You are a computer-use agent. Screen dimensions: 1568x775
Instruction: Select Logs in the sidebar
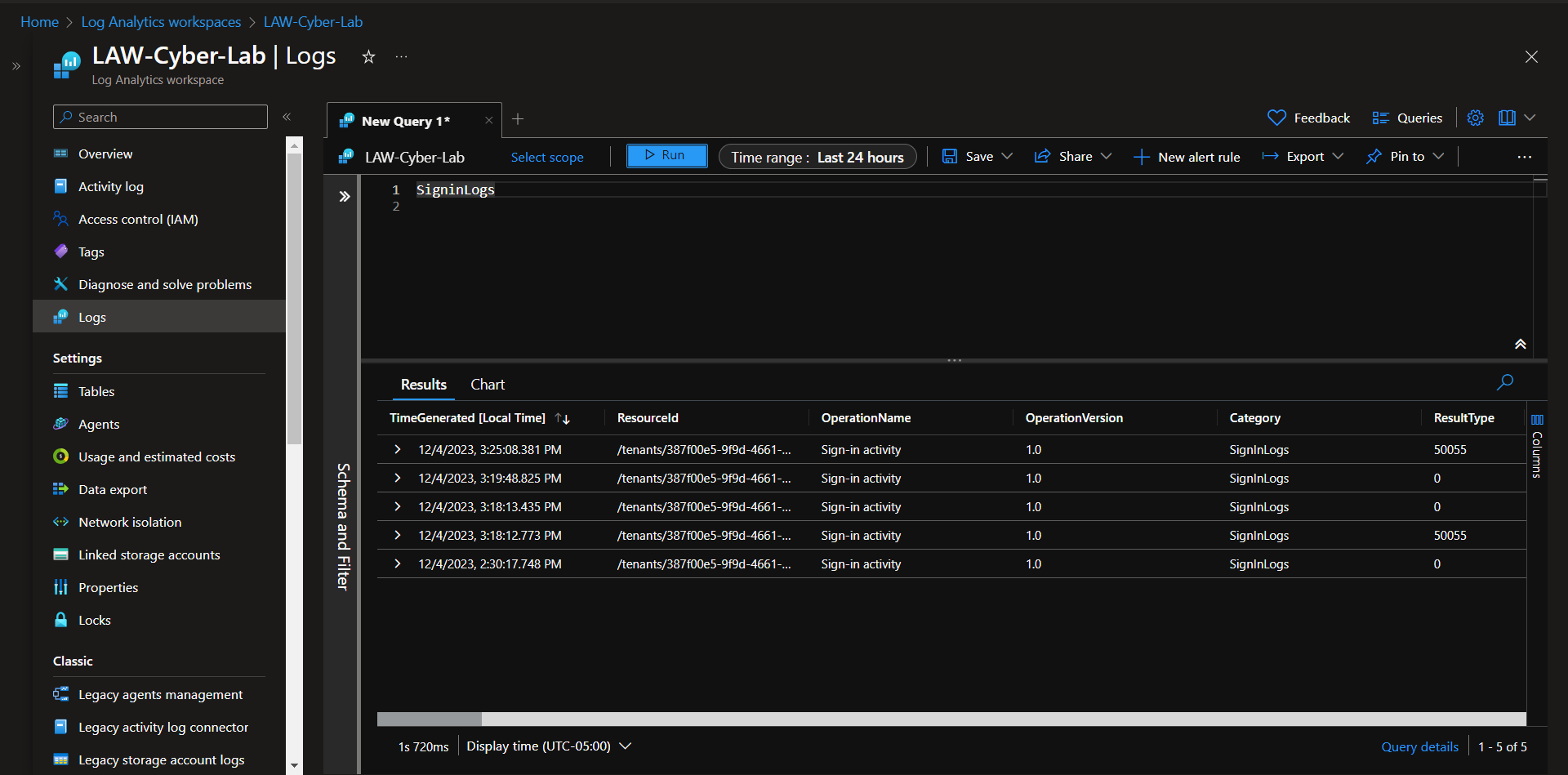[159, 317]
